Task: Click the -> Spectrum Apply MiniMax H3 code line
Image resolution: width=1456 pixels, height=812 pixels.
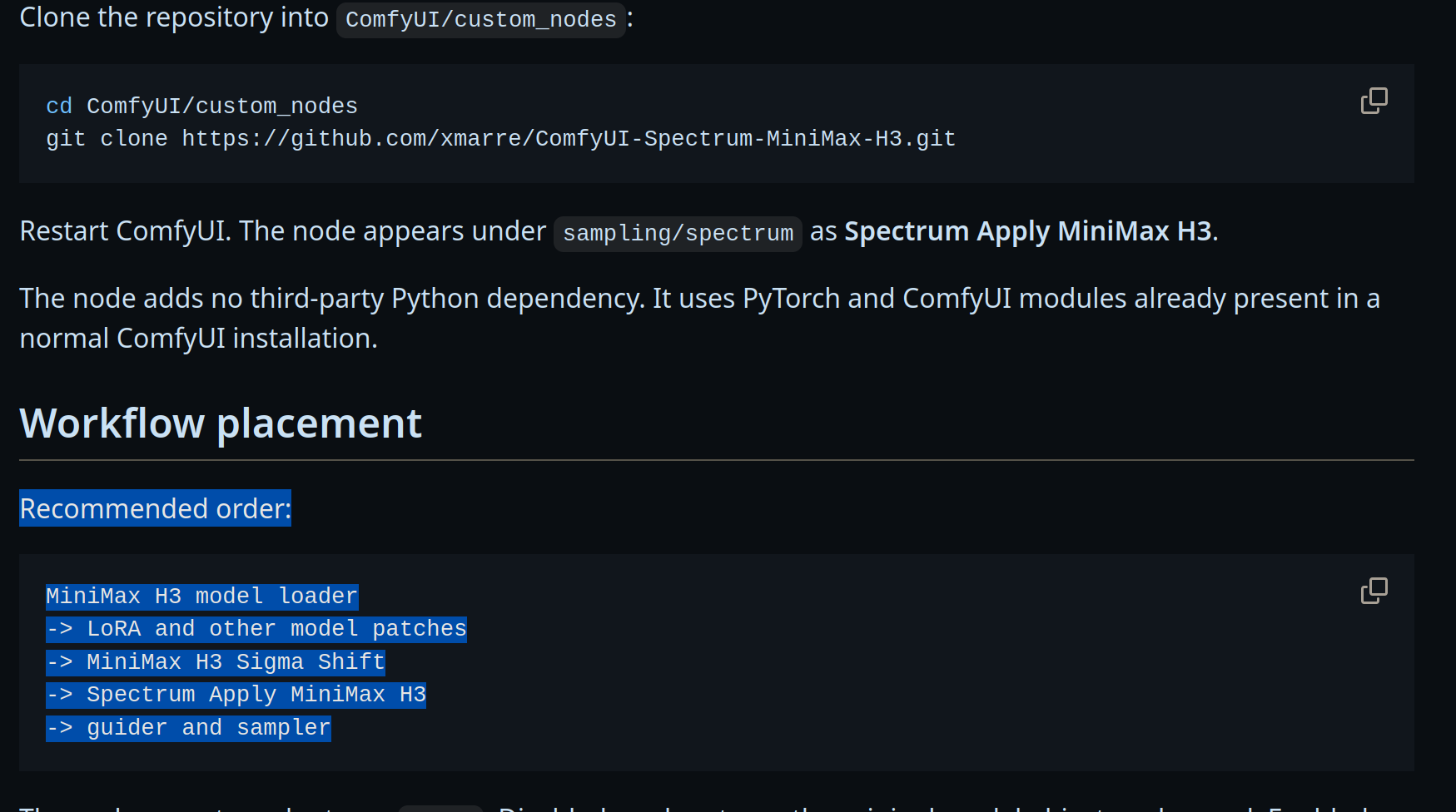Action: pos(236,695)
